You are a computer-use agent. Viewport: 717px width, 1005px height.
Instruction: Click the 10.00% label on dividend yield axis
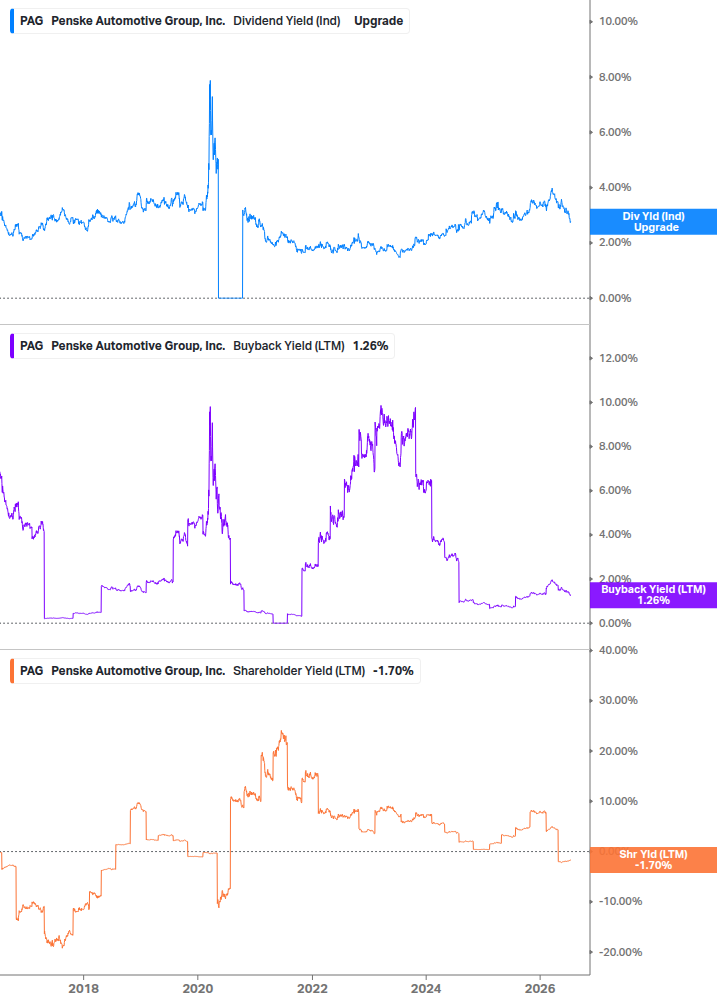tap(618, 21)
